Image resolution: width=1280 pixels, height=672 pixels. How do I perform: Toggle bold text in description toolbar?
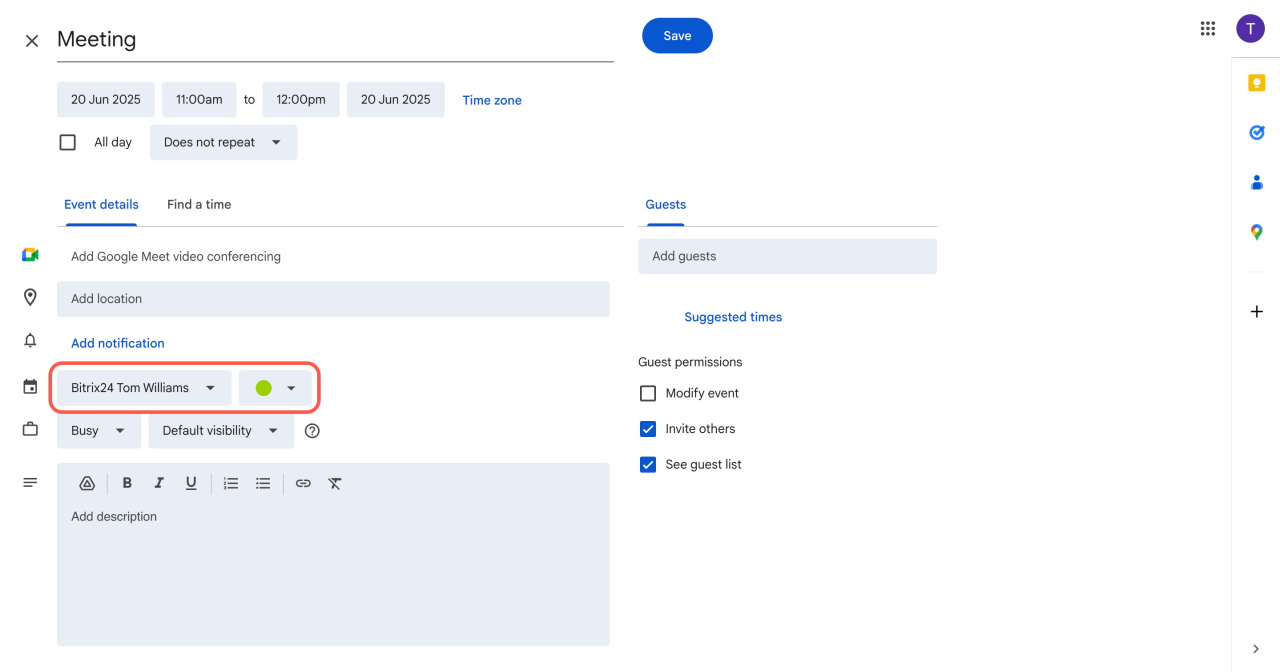(127, 483)
